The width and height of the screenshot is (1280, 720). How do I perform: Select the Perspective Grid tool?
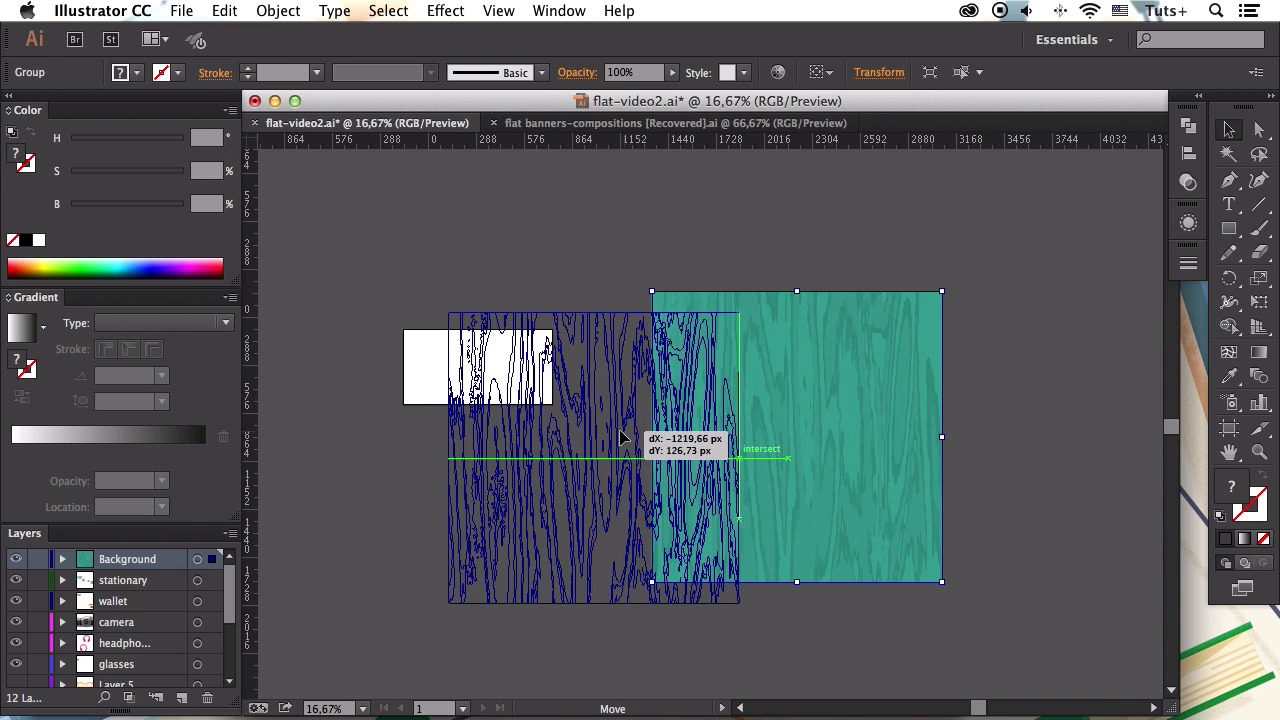point(1259,327)
